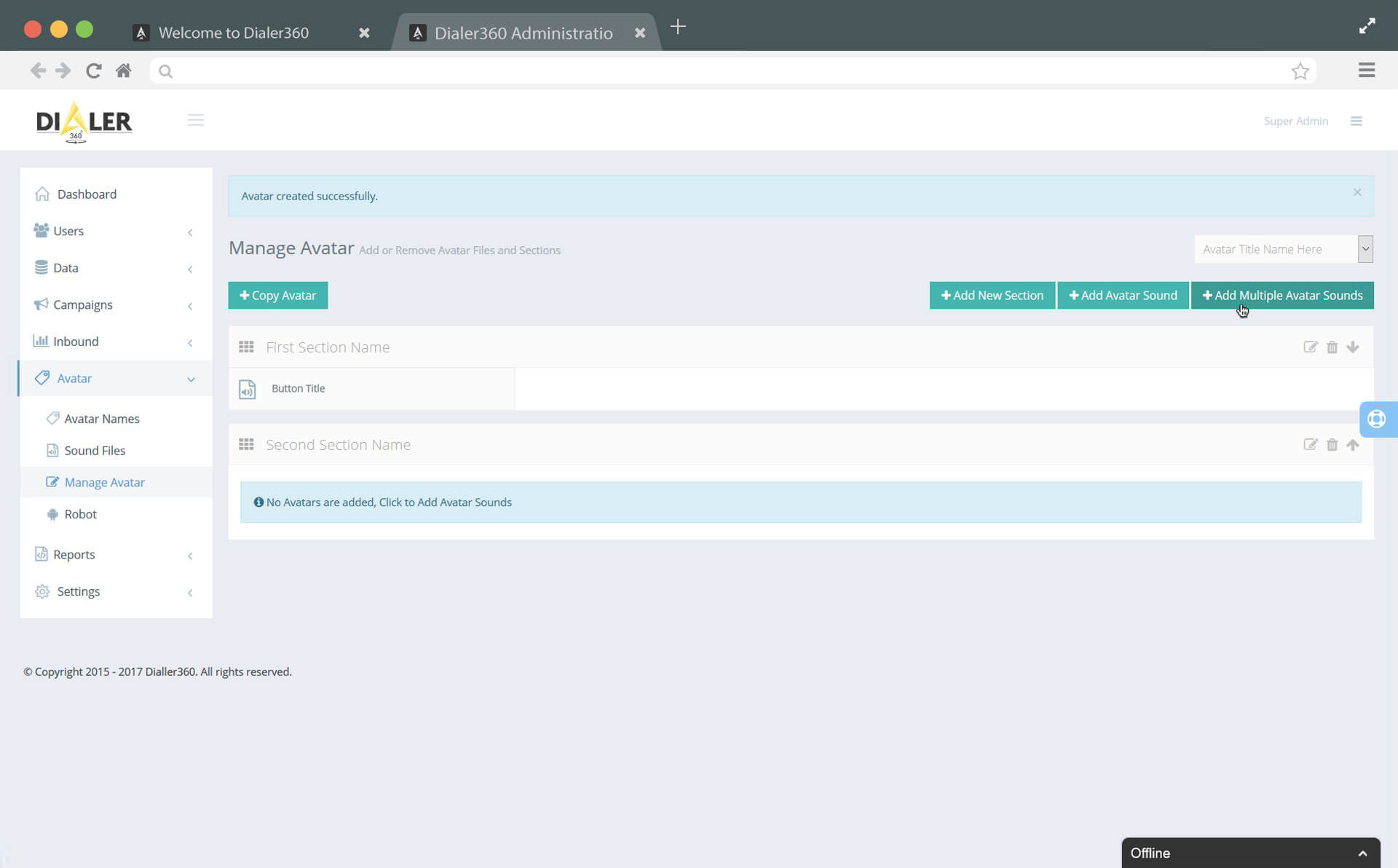Click the Add Multiple Avatar Sounds button
The image size is (1398, 868).
coord(1282,295)
